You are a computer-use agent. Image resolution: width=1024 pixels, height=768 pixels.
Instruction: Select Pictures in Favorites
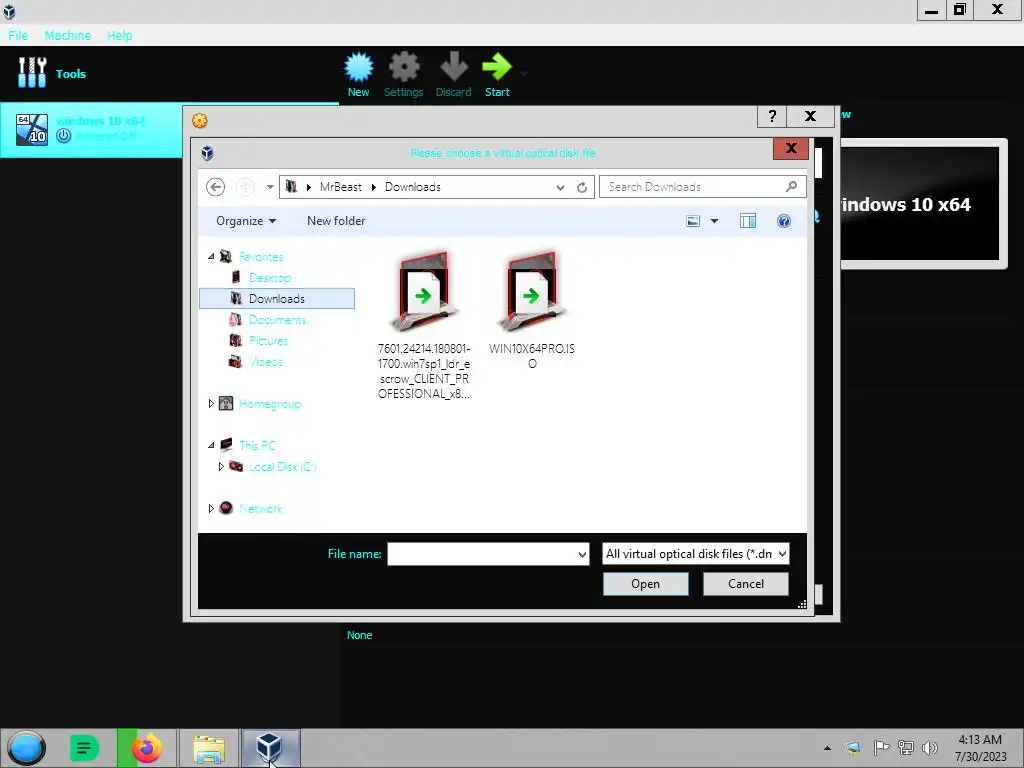(268, 340)
